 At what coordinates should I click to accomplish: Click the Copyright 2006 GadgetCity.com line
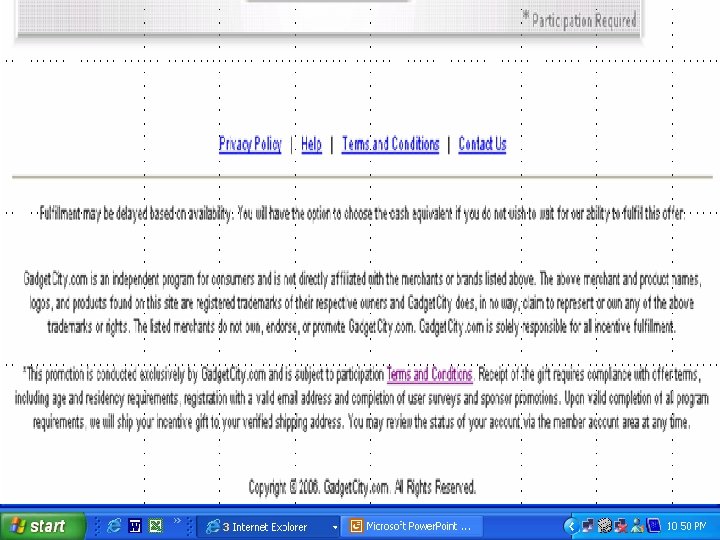click(362, 487)
